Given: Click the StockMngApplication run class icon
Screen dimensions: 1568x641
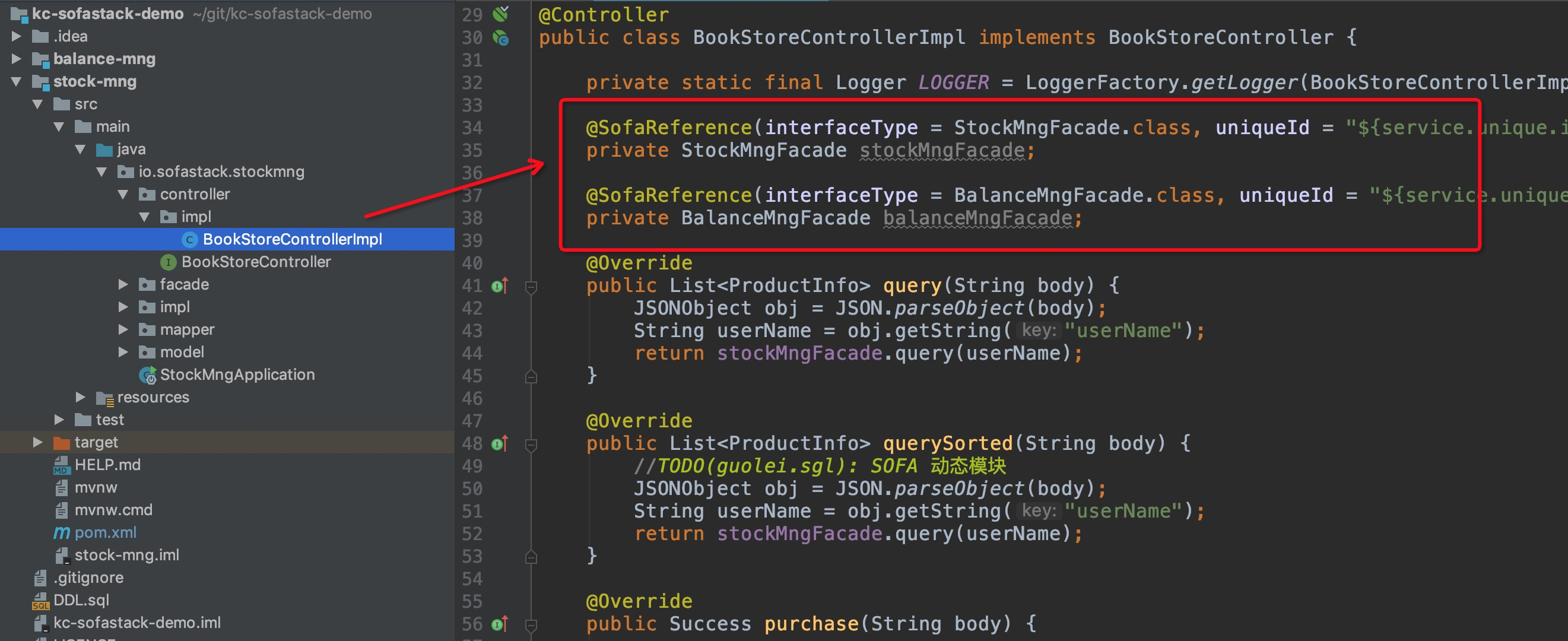Looking at the screenshot, I should [147, 375].
